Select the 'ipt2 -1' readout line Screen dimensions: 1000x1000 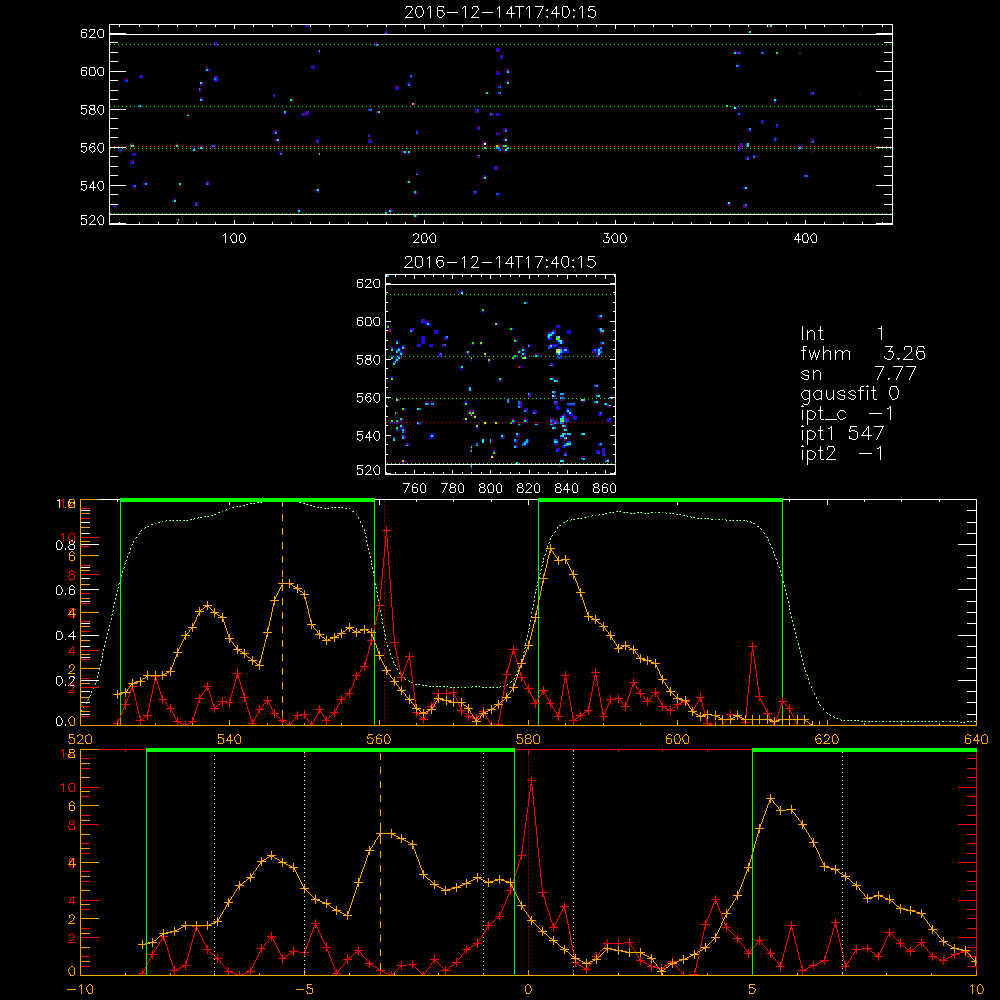842,453
